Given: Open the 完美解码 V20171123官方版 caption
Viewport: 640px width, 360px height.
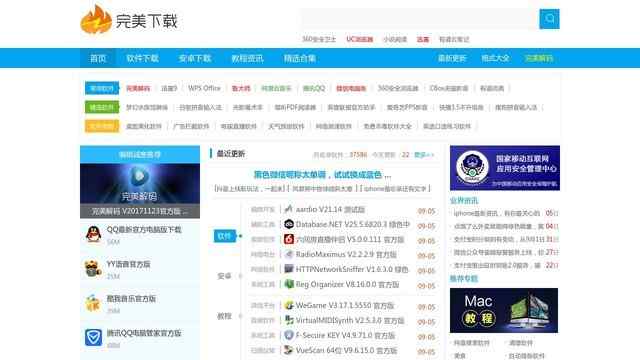Looking at the screenshot, I should click(x=140, y=211).
